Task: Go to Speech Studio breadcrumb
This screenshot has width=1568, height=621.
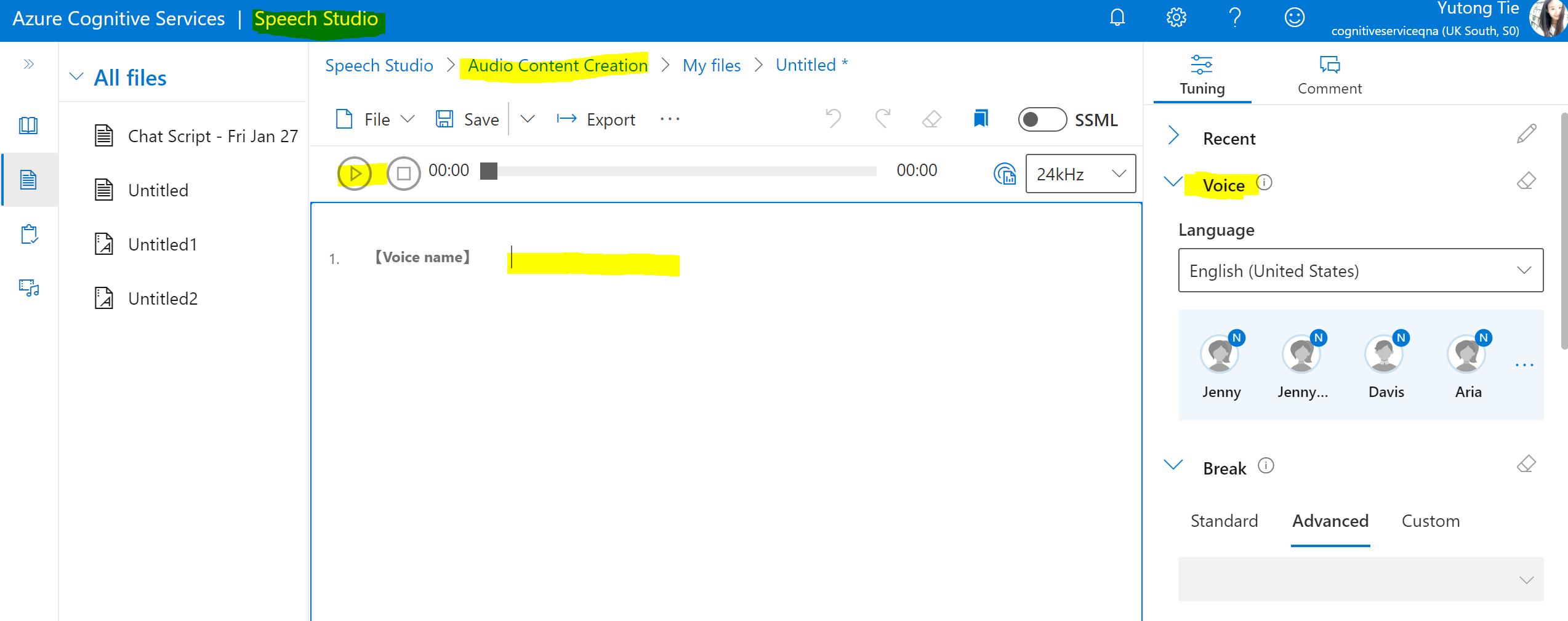Action: (379, 65)
